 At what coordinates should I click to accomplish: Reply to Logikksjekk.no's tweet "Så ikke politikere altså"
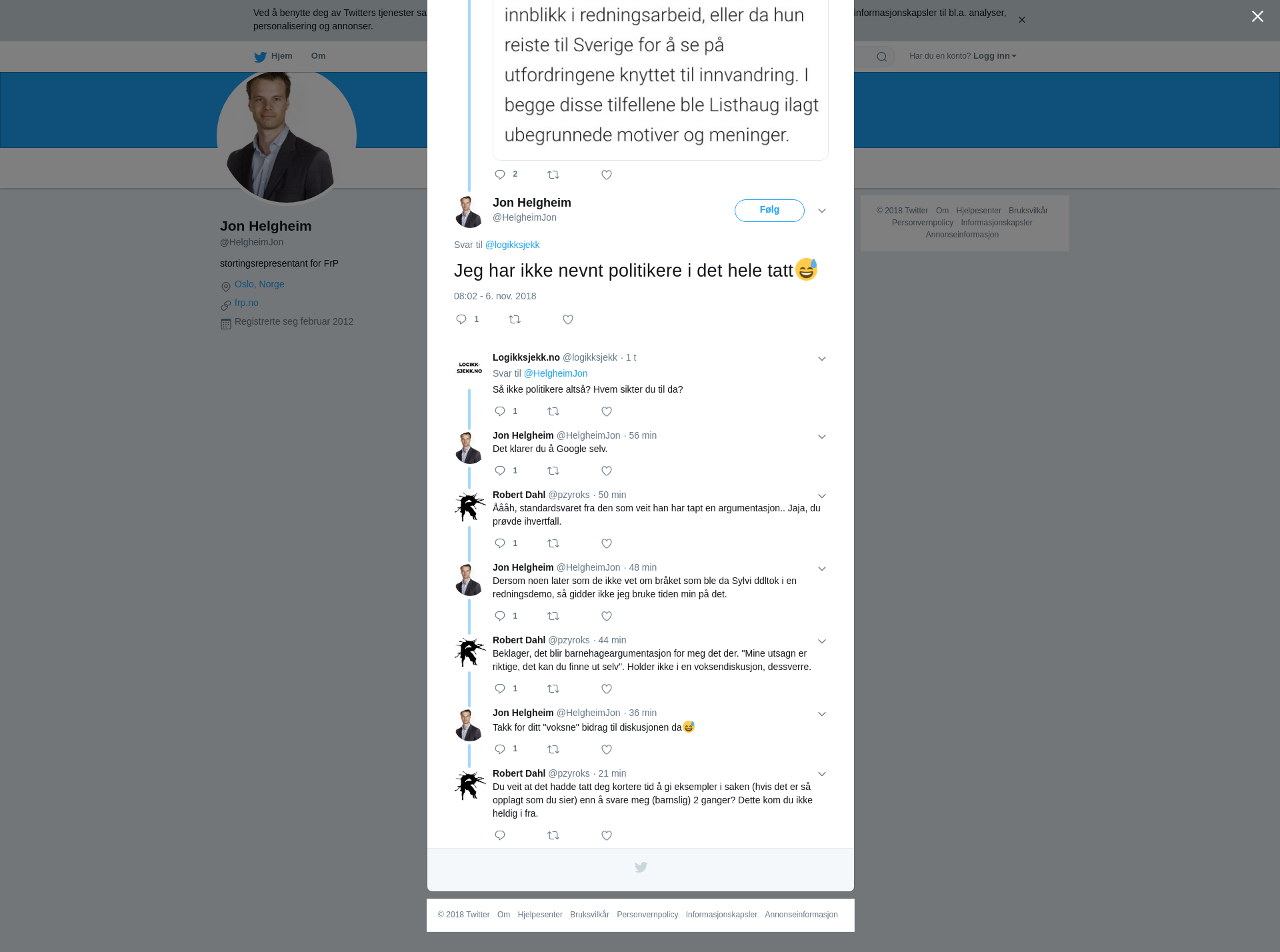pyautogui.click(x=500, y=411)
